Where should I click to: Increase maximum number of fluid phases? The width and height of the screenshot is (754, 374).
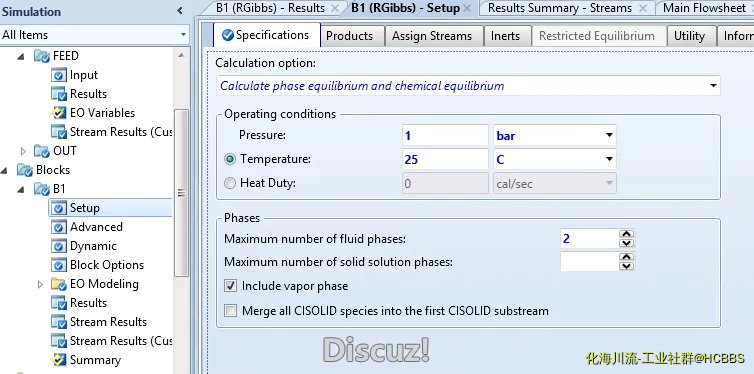[626, 234]
